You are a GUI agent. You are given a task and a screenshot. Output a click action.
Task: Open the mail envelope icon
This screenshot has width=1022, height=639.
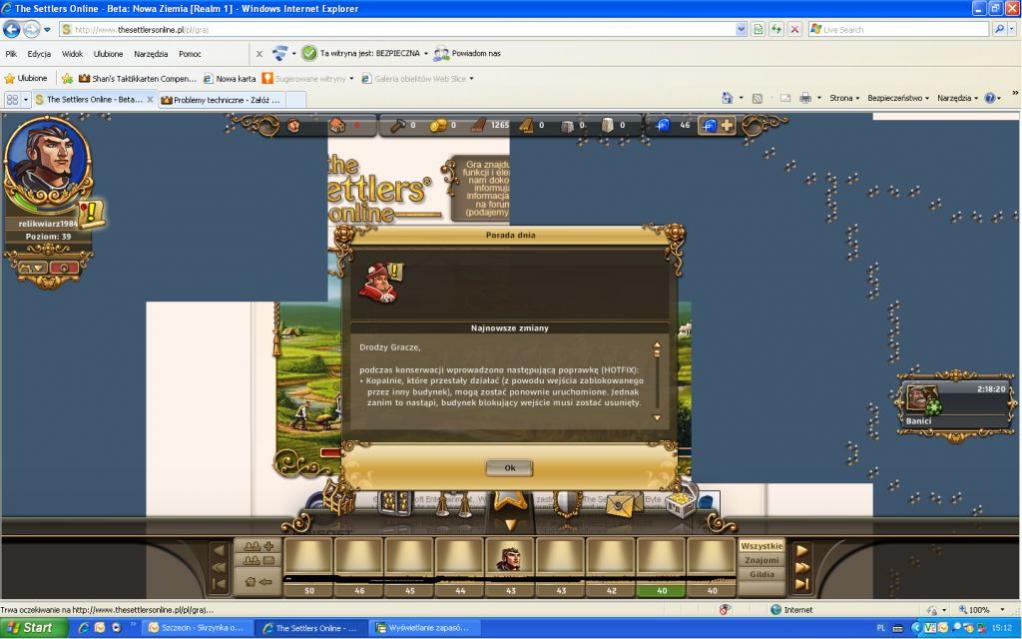622,504
